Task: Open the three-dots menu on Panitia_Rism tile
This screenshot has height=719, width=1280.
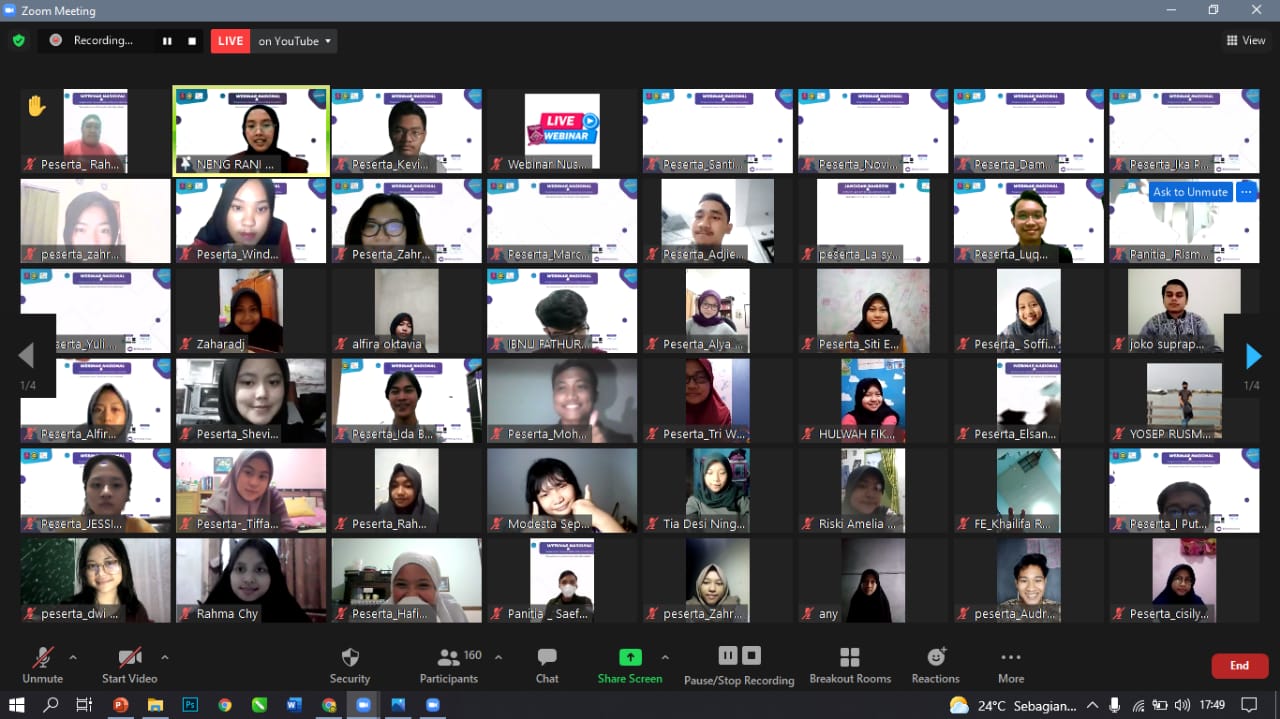Action: pyautogui.click(x=1246, y=192)
